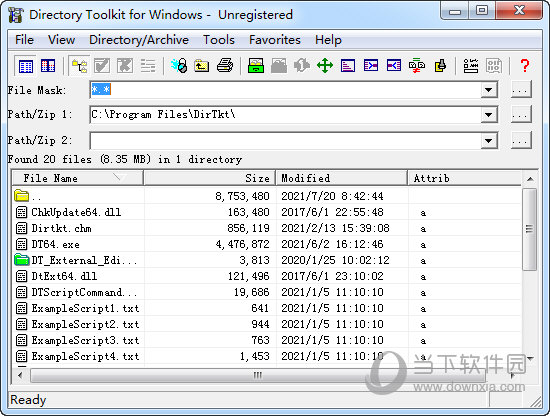Click the grayed X deselect icon
The width and height of the screenshot is (550, 416).
coord(125,66)
